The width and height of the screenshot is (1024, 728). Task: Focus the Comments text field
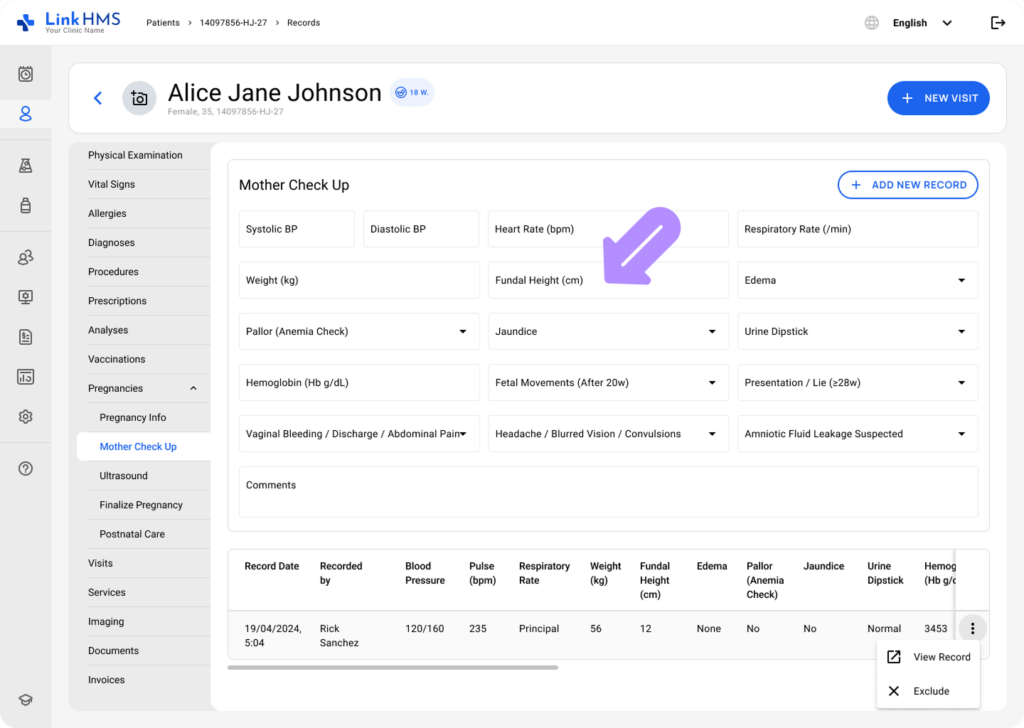[x=608, y=492]
